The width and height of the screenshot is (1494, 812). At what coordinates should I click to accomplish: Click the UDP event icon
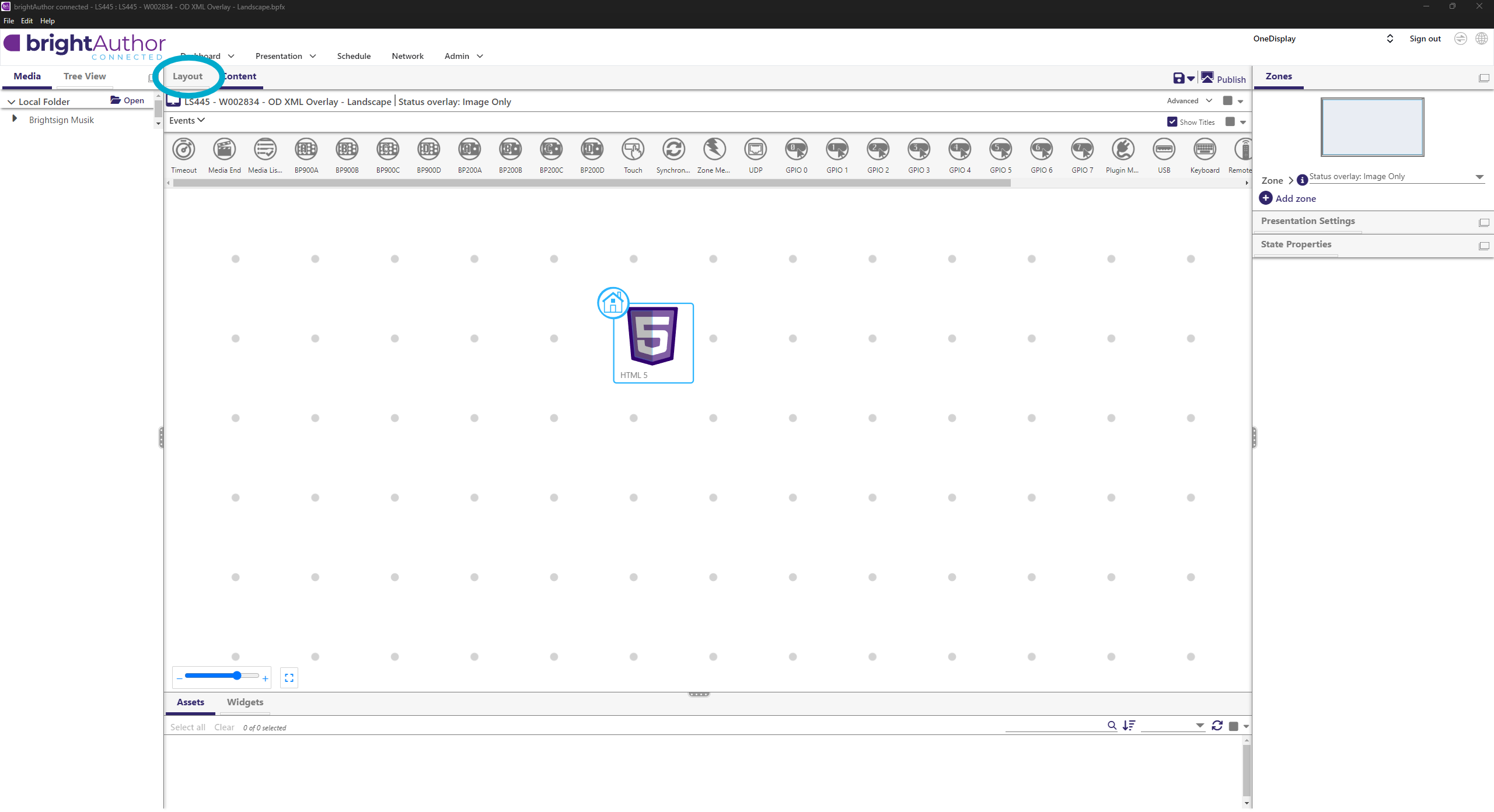(x=755, y=150)
